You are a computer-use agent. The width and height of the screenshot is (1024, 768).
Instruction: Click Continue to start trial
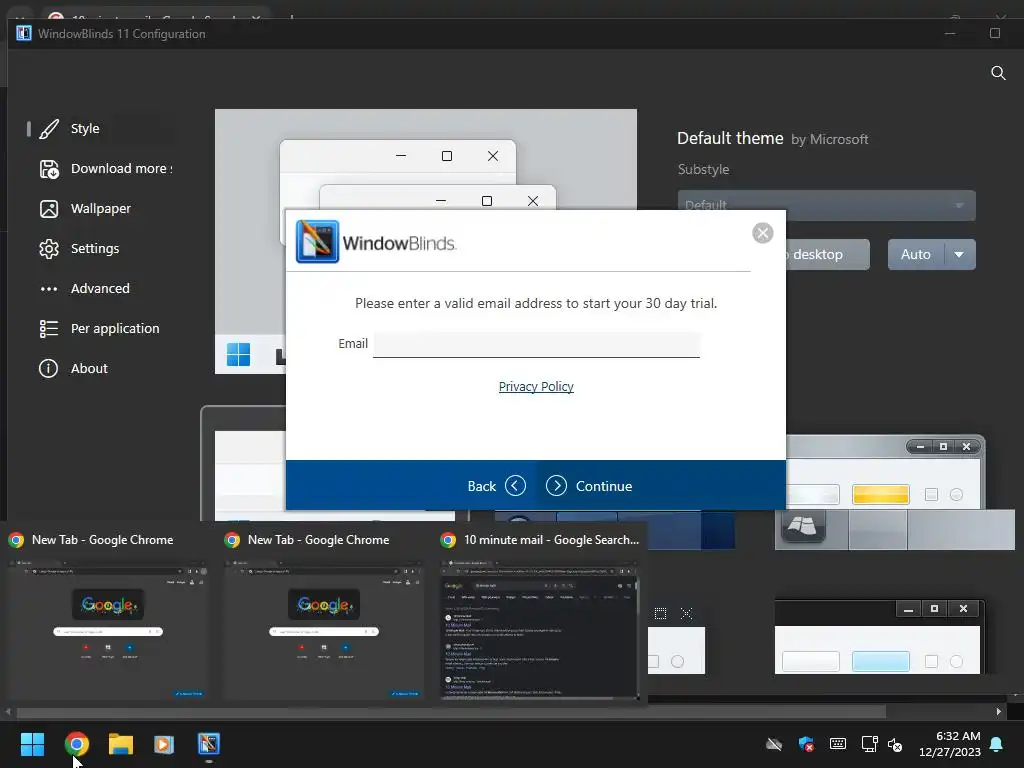(590, 486)
